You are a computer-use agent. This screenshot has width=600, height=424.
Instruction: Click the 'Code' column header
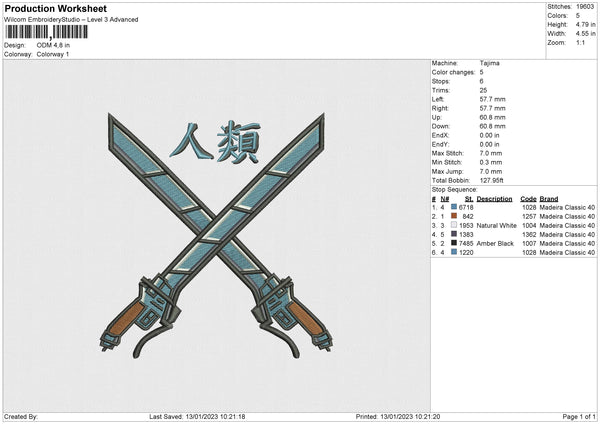[x=528, y=199]
